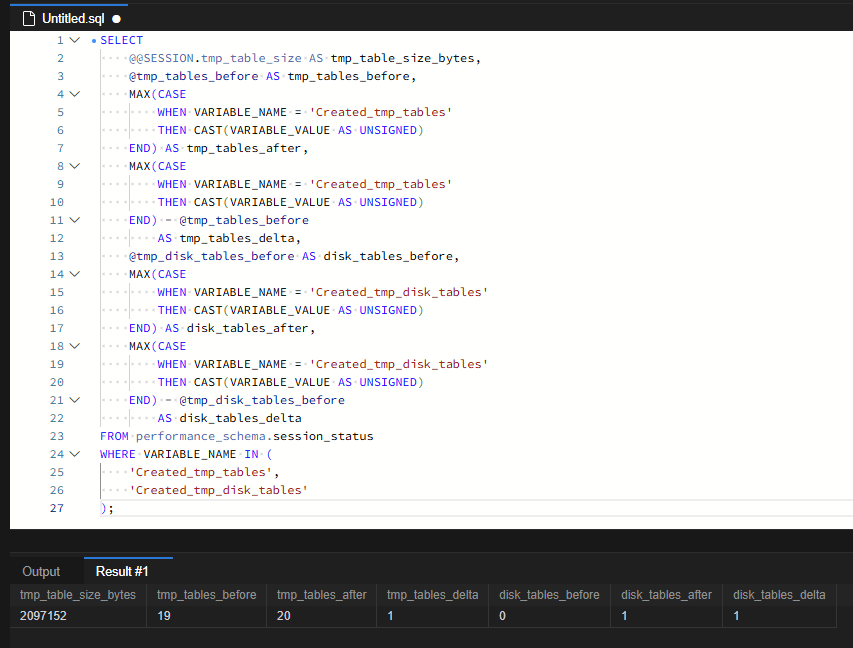Select the cell with value 2097152

[x=78, y=616]
